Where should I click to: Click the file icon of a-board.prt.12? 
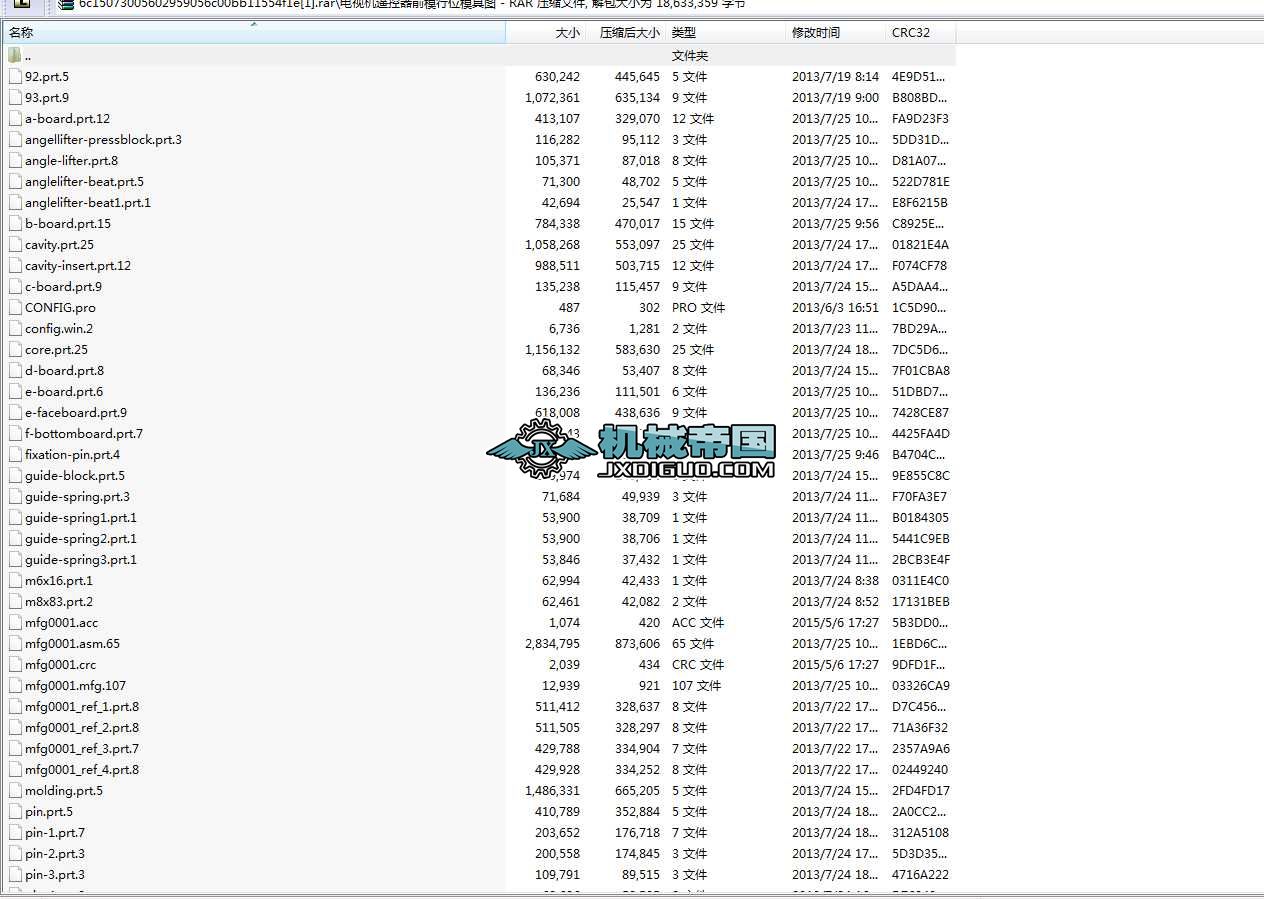click(15, 119)
